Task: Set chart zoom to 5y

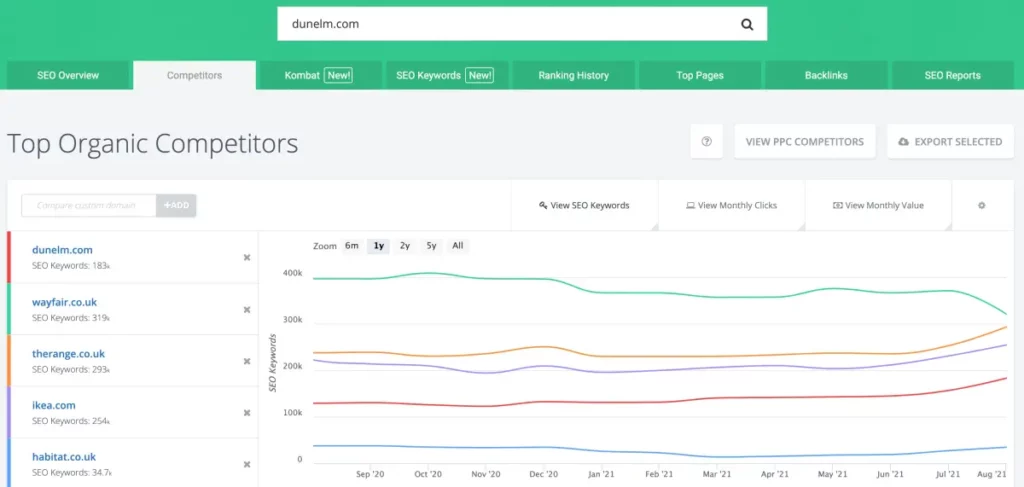Action: pyautogui.click(x=431, y=246)
